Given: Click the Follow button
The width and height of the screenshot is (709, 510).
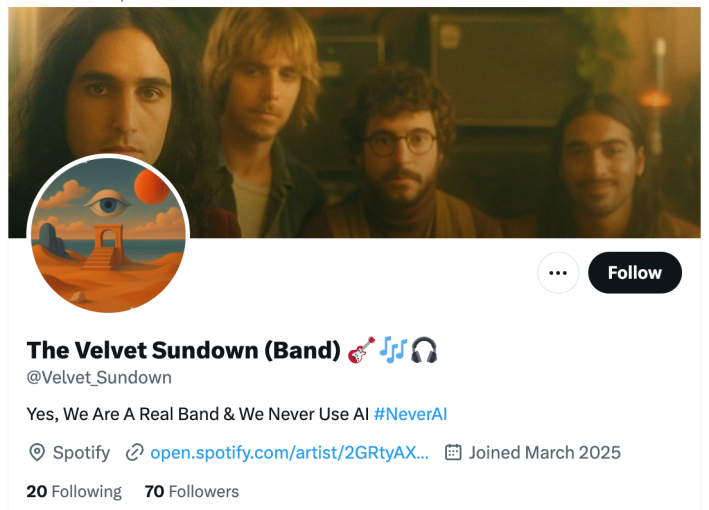Looking at the screenshot, I should (634, 273).
